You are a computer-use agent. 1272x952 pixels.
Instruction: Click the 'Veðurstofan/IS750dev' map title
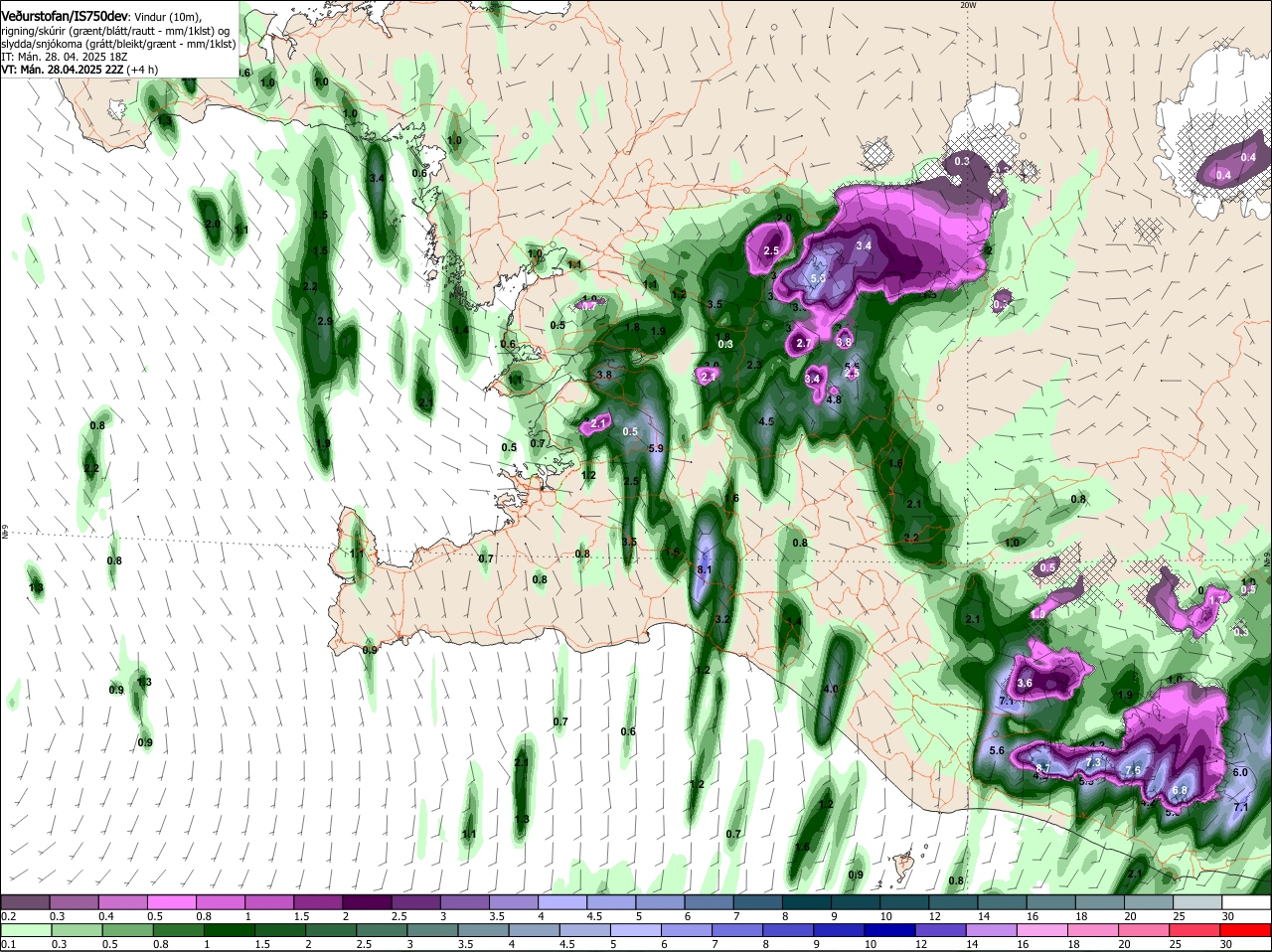pyautogui.click(x=66, y=17)
